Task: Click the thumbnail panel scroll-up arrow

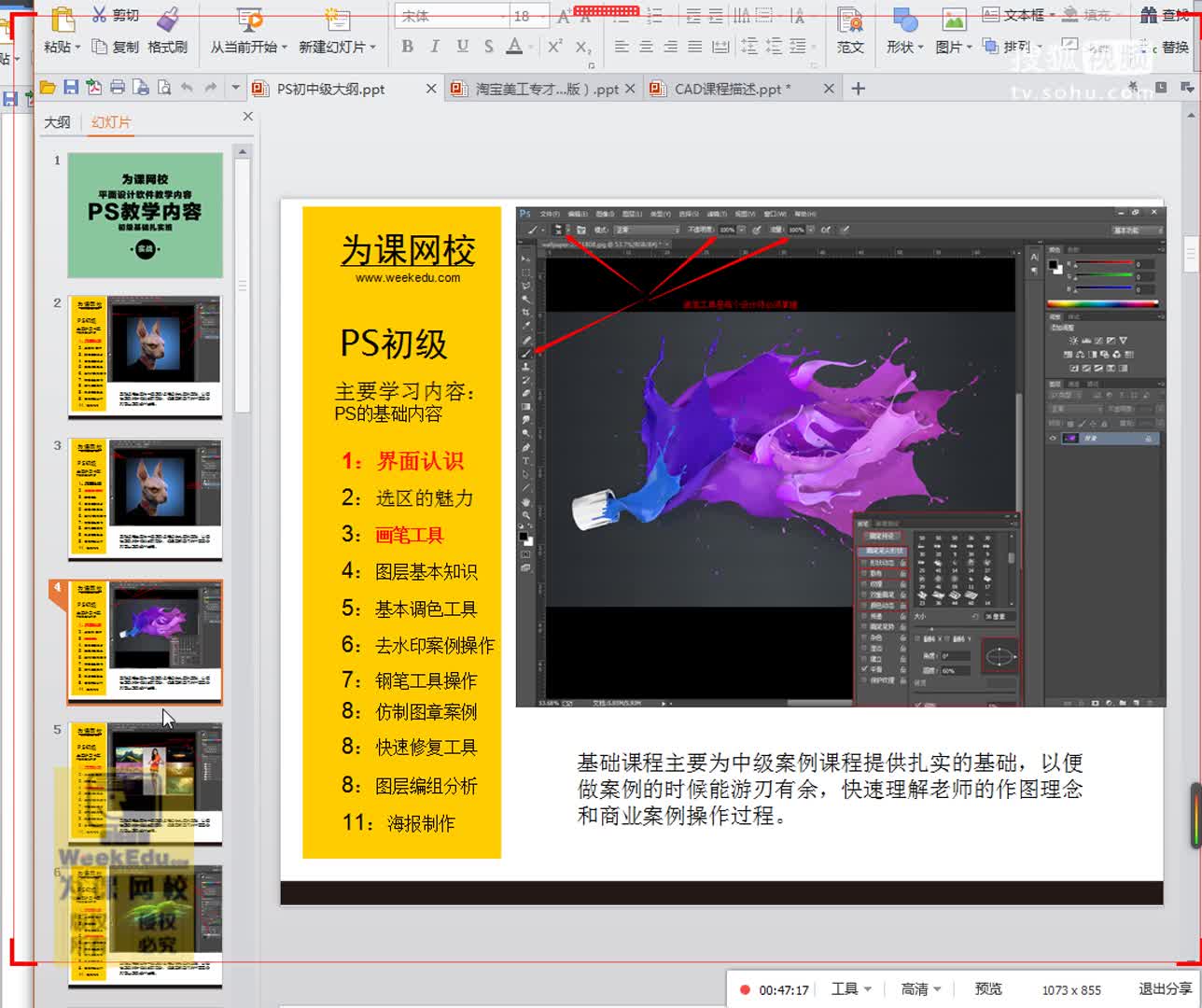Action: 242,151
